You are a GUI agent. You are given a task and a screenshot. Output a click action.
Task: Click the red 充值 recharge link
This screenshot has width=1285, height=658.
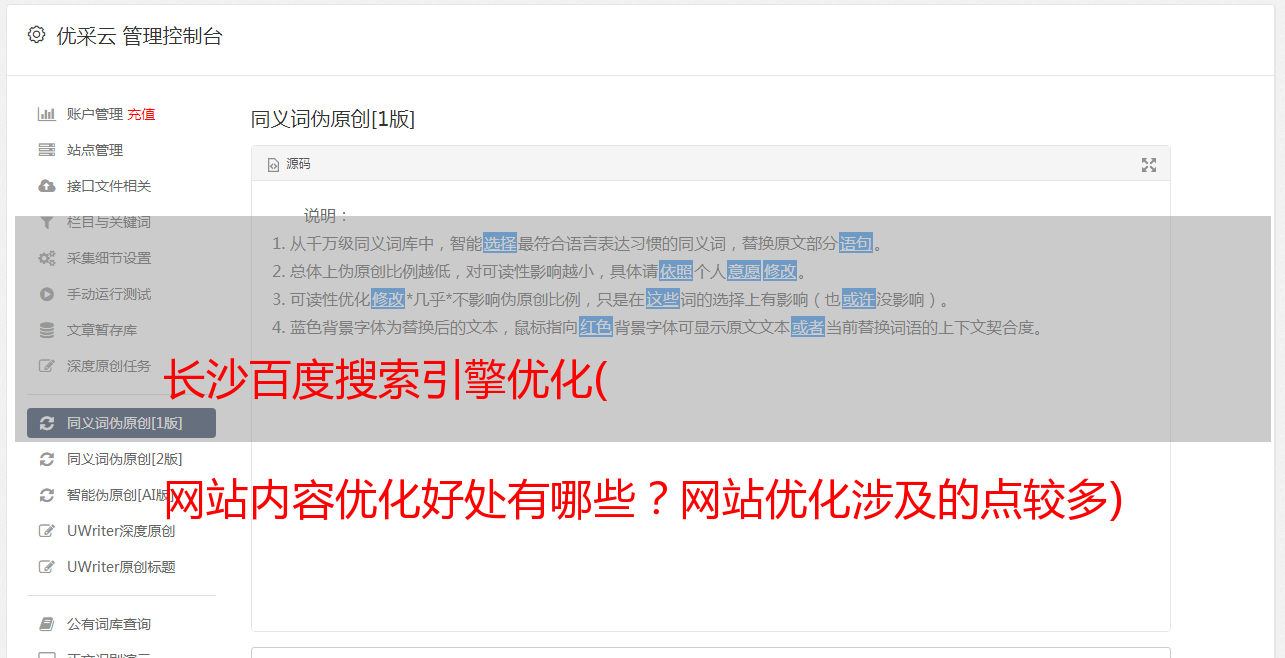(141, 114)
